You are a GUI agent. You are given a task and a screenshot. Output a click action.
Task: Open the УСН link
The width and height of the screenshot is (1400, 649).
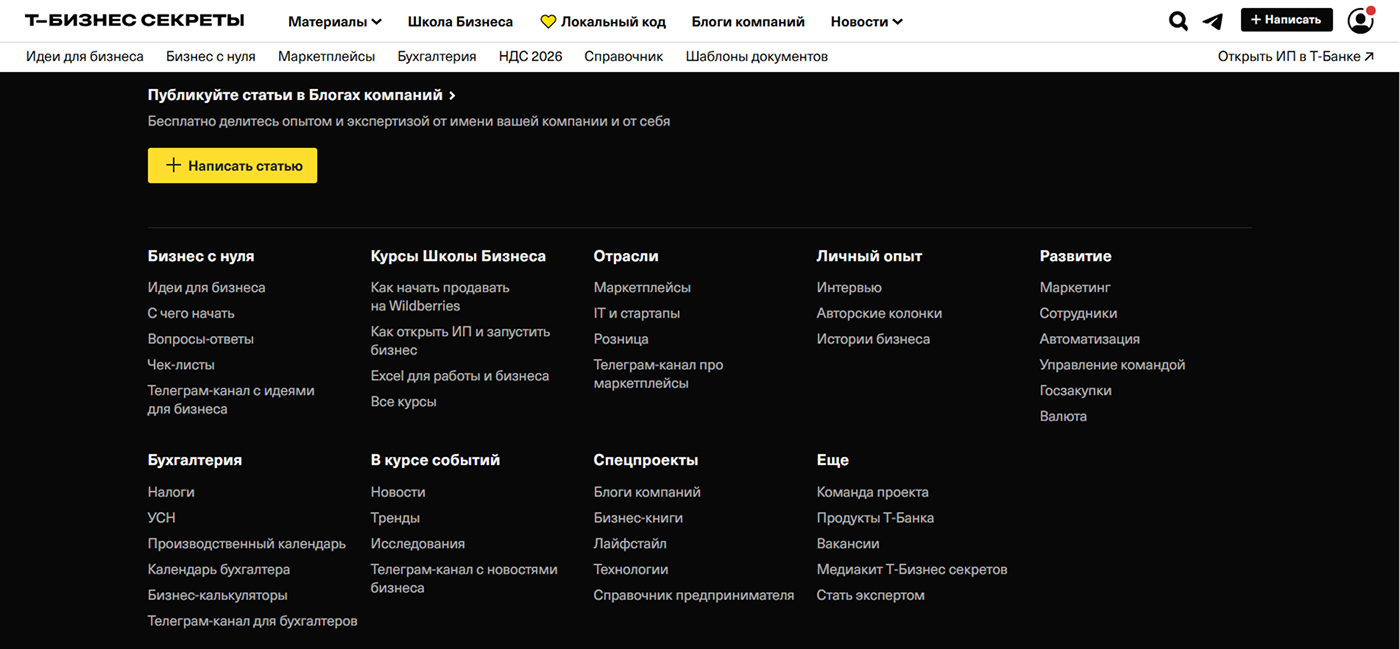pyautogui.click(x=162, y=518)
